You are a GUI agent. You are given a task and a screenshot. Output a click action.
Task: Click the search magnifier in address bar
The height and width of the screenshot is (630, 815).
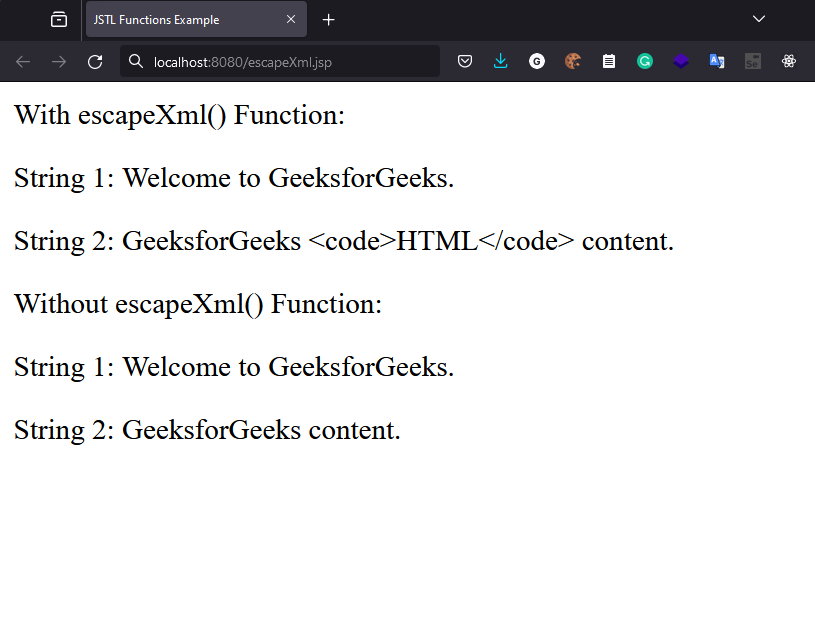tap(136, 61)
